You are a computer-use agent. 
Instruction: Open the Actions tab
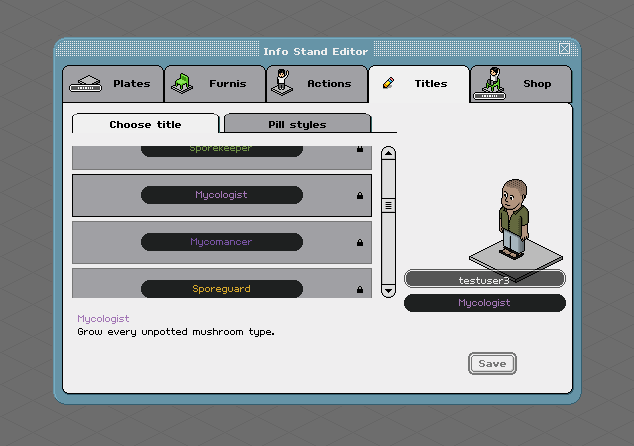[x=317, y=84]
